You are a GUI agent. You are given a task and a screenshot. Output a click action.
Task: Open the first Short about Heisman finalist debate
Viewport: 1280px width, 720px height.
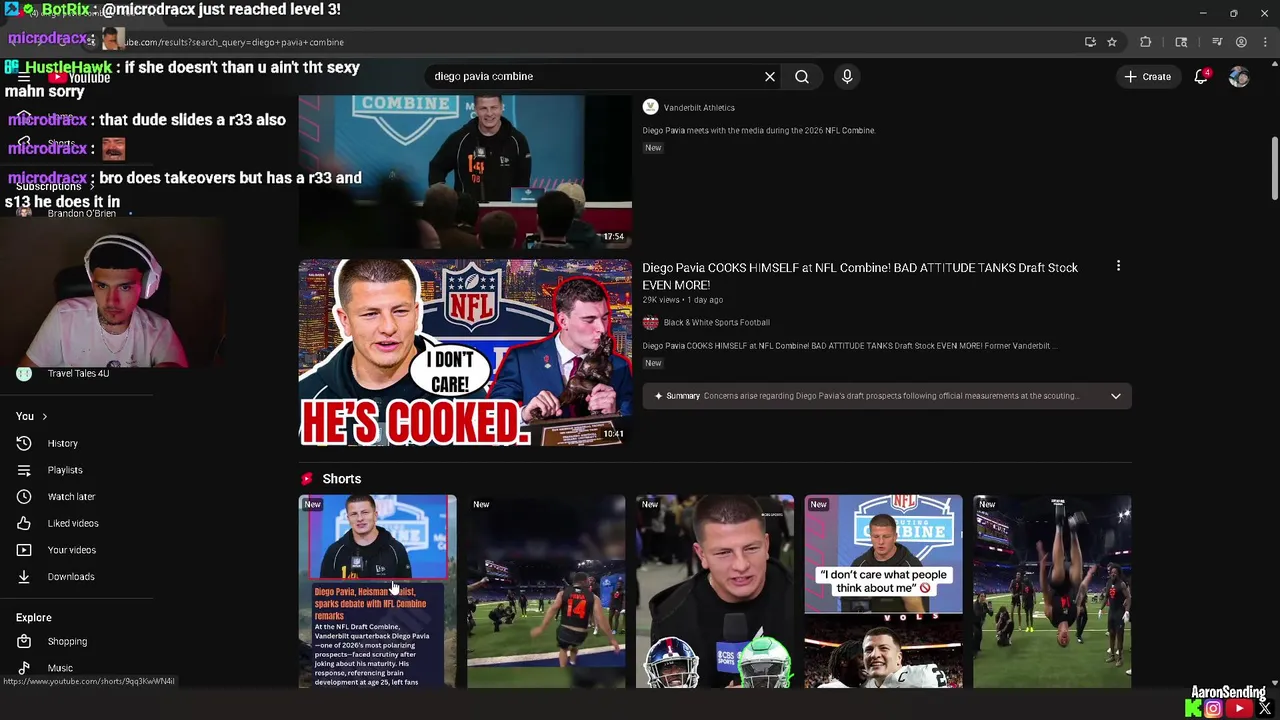(x=377, y=591)
